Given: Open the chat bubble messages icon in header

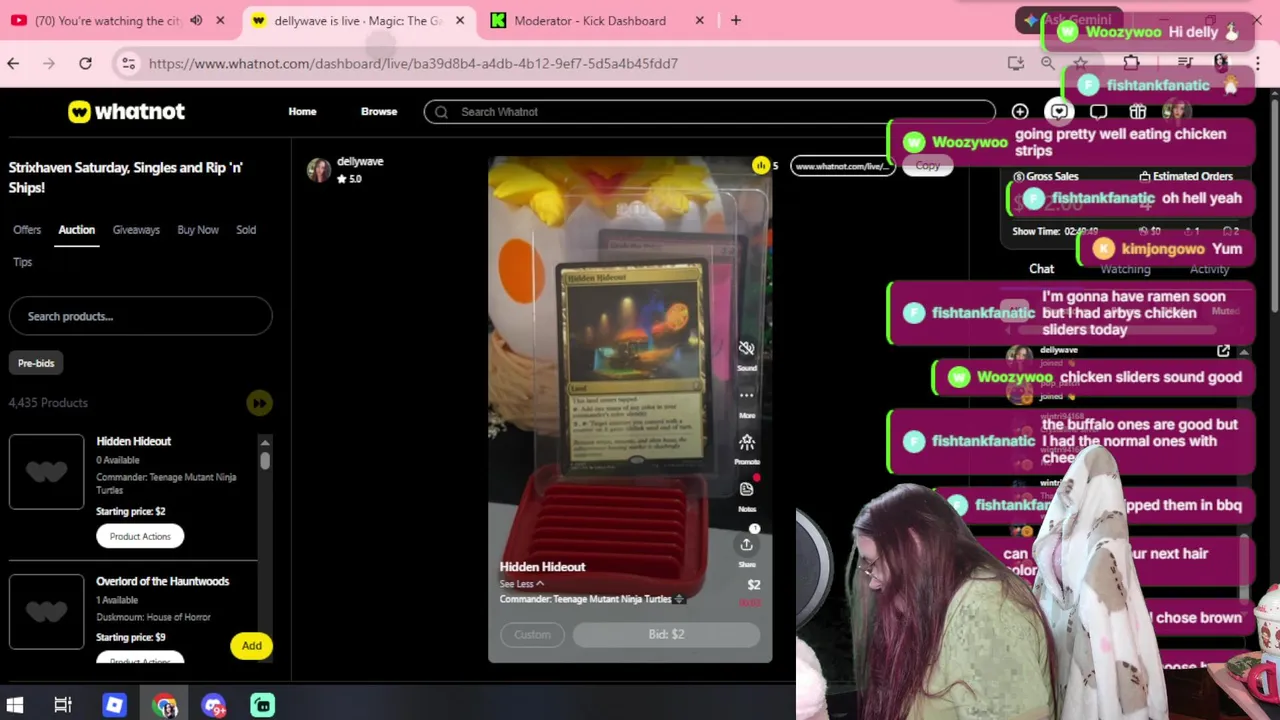Looking at the screenshot, I should (1098, 112).
